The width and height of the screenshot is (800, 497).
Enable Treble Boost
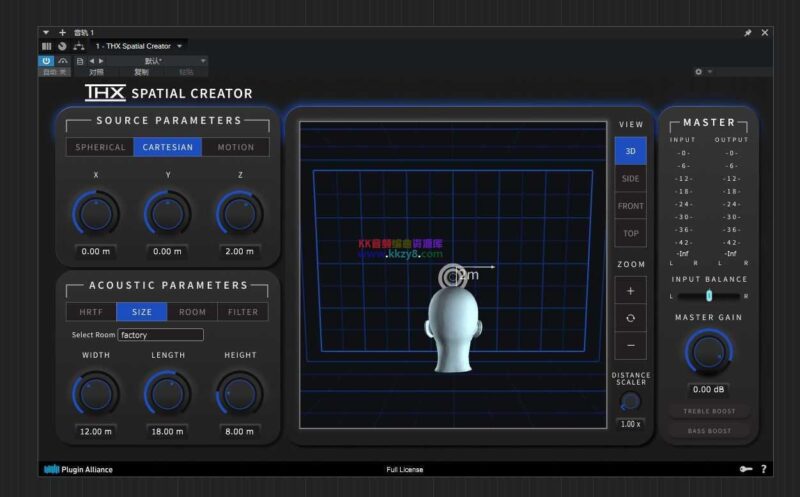(709, 411)
